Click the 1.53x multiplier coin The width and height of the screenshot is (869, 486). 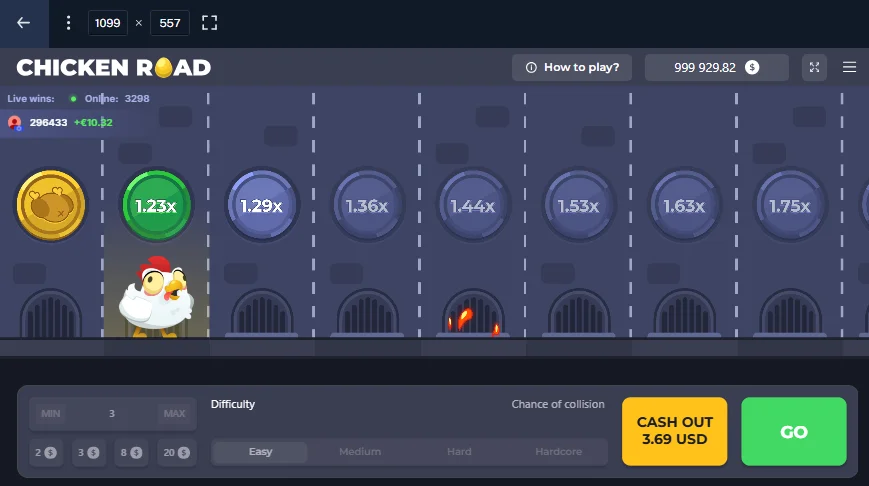(x=579, y=206)
